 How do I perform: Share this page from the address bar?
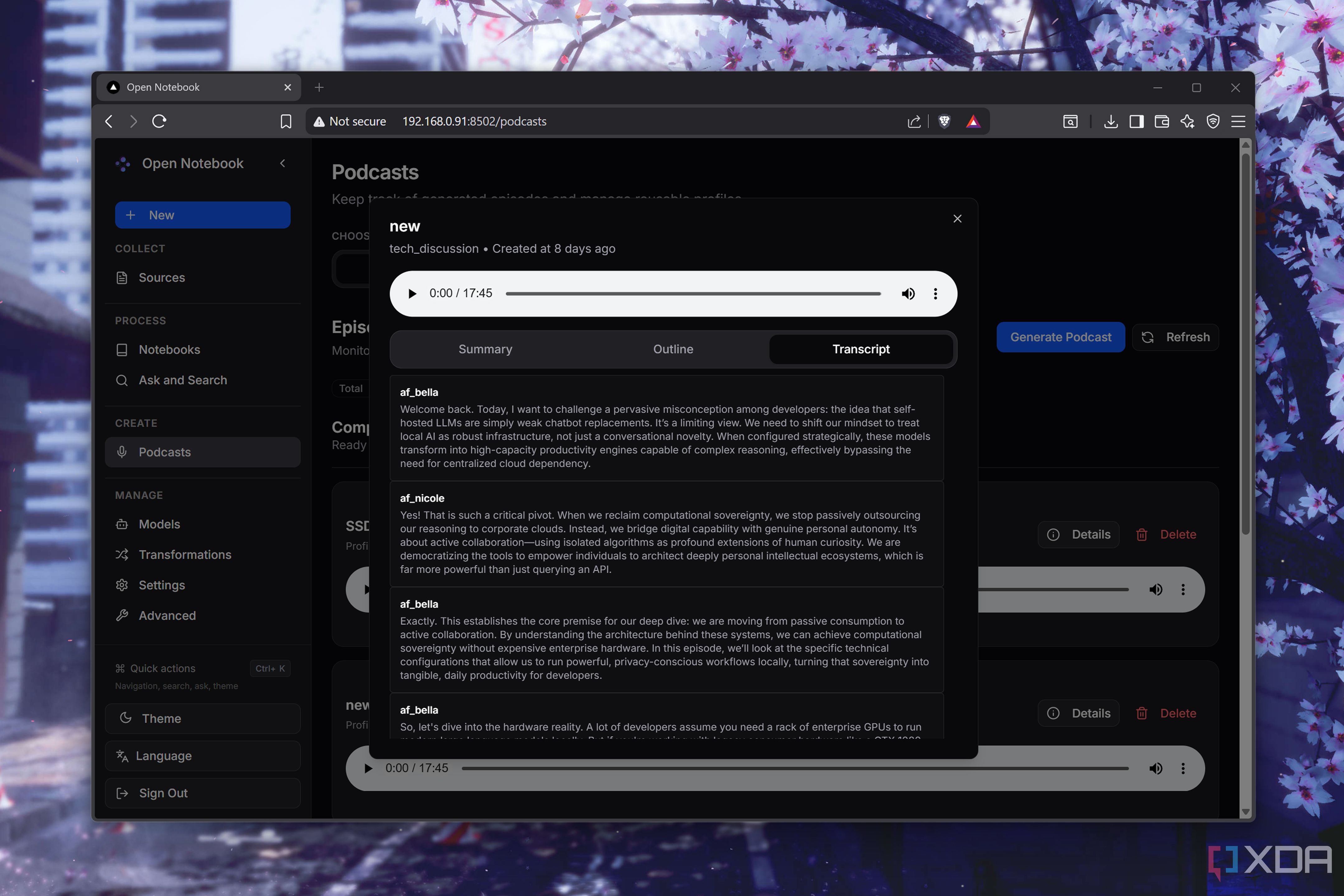tap(914, 121)
